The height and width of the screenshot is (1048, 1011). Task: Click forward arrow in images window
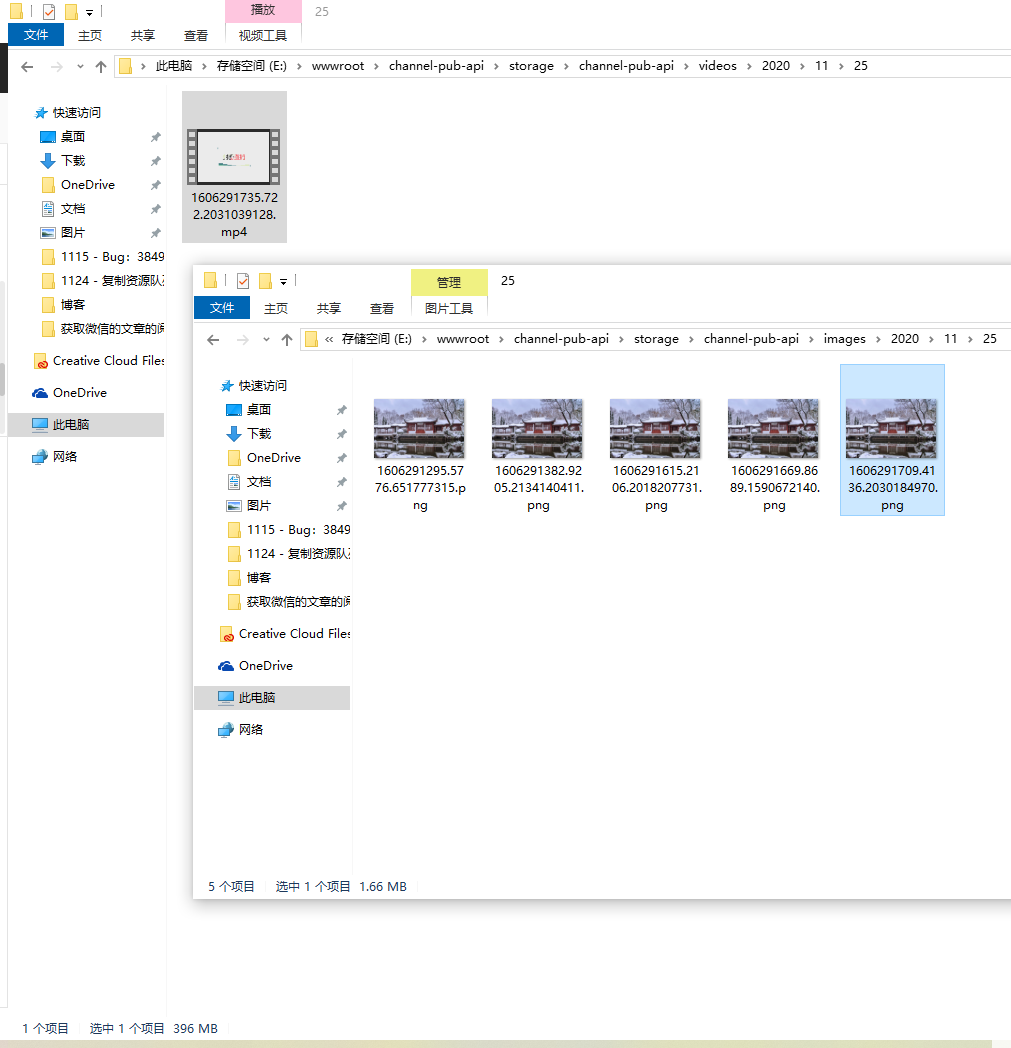(x=243, y=340)
